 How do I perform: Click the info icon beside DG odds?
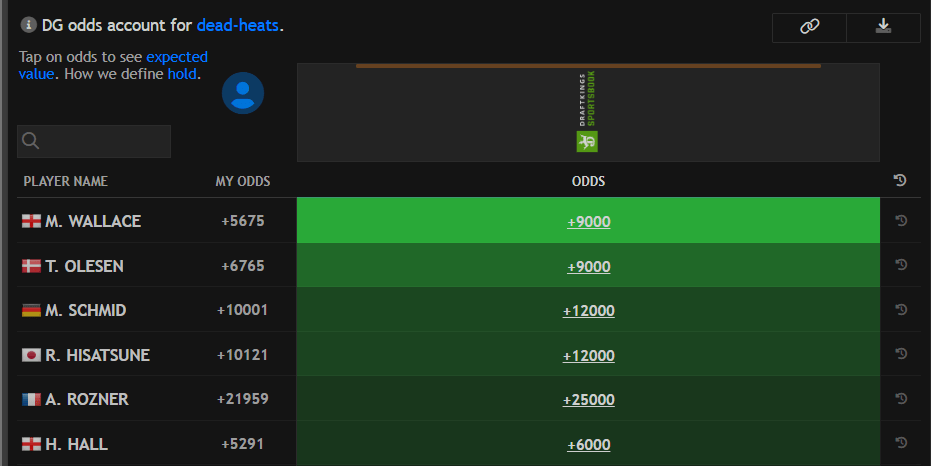tap(29, 24)
